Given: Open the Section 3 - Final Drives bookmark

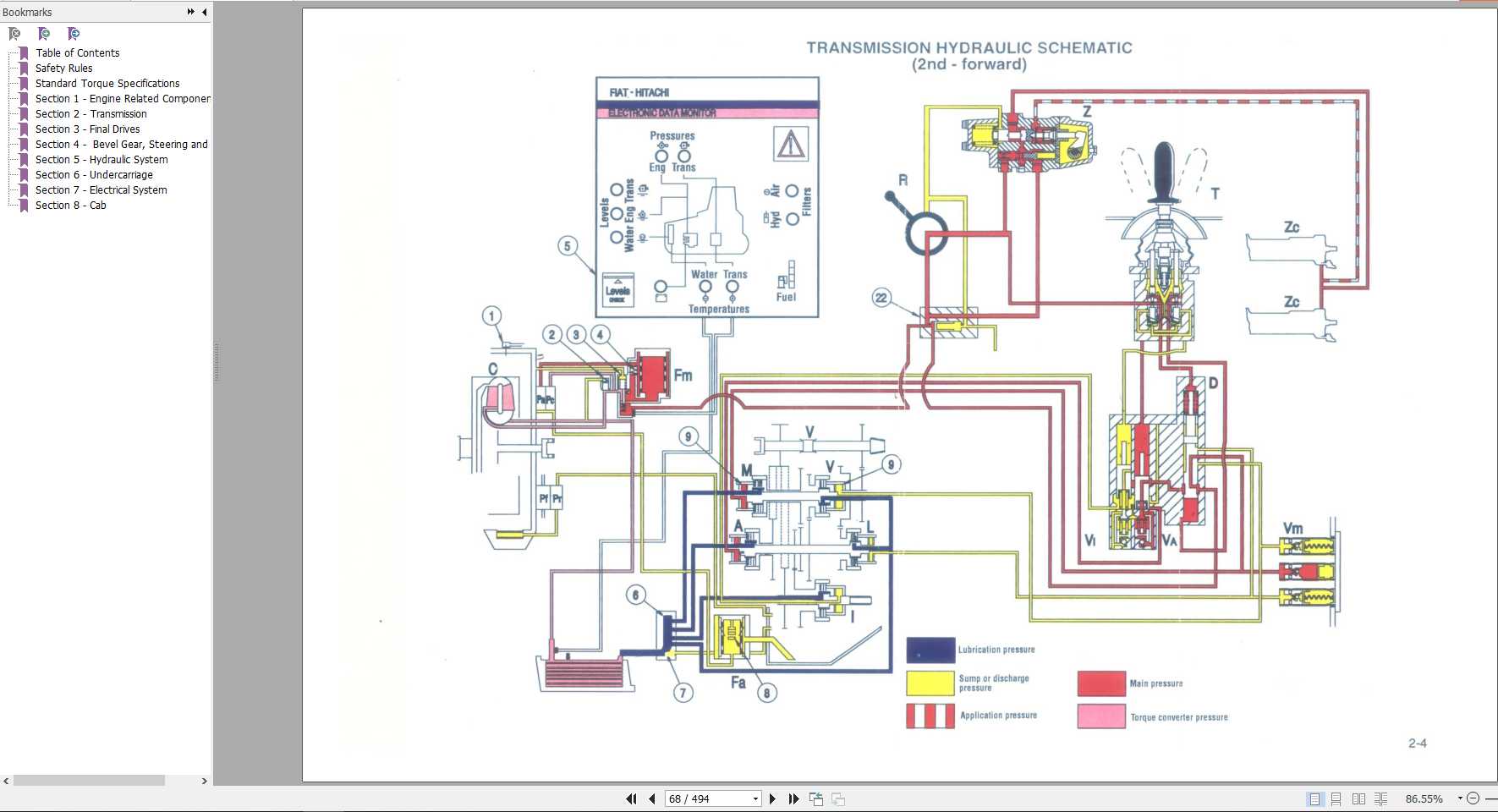Looking at the screenshot, I should coord(87,129).
